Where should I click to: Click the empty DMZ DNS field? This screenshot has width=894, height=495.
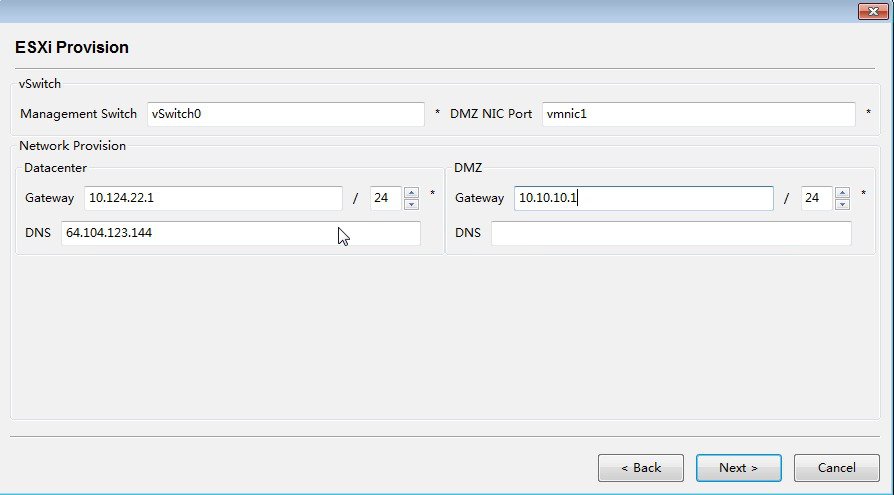pyautogui.click(x=671, y=233)
